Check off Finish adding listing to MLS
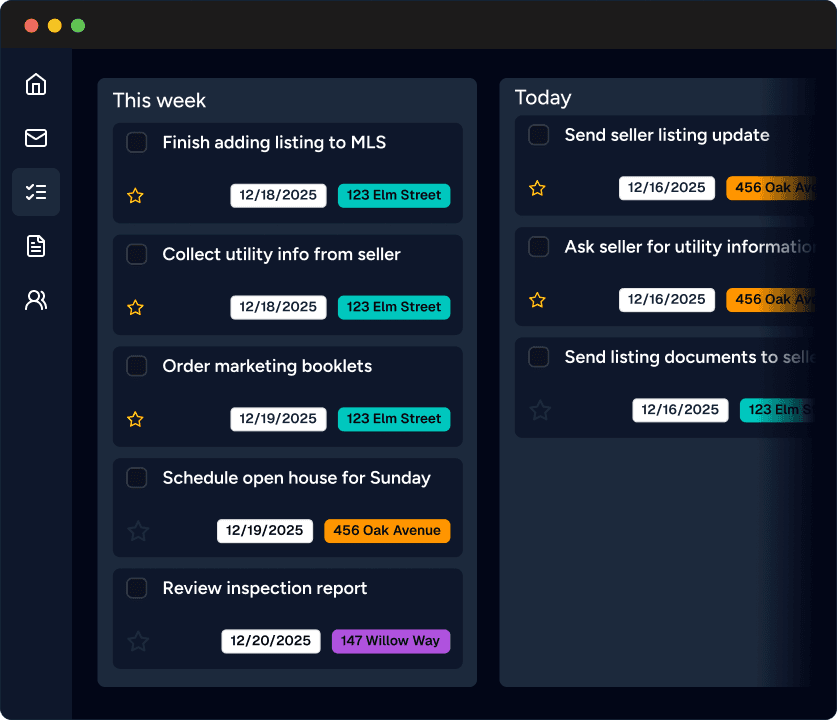837x720 pixels. pos(137,142)
